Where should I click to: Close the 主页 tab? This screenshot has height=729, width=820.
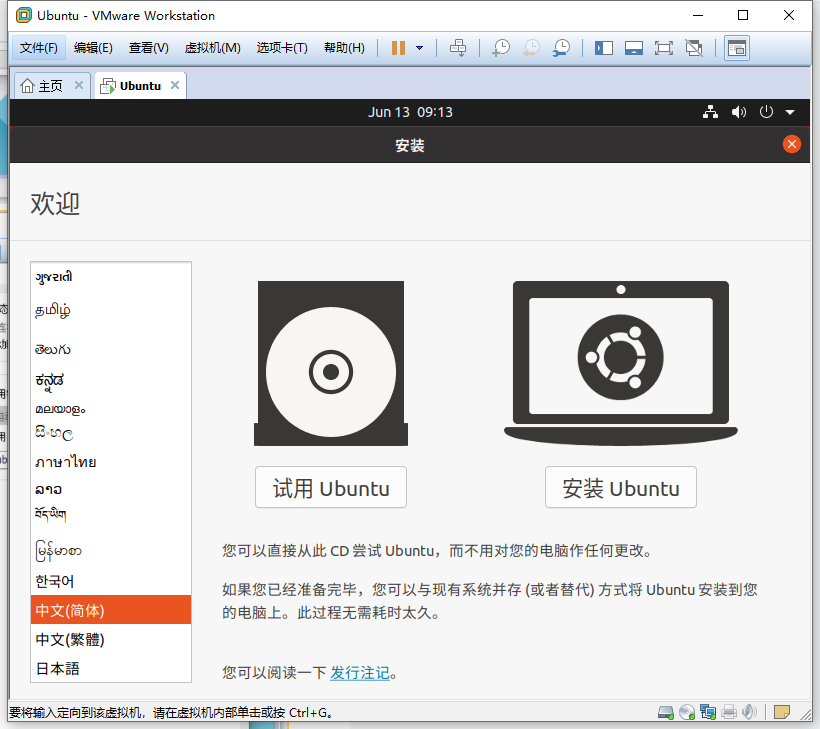(x=79, y=85)
